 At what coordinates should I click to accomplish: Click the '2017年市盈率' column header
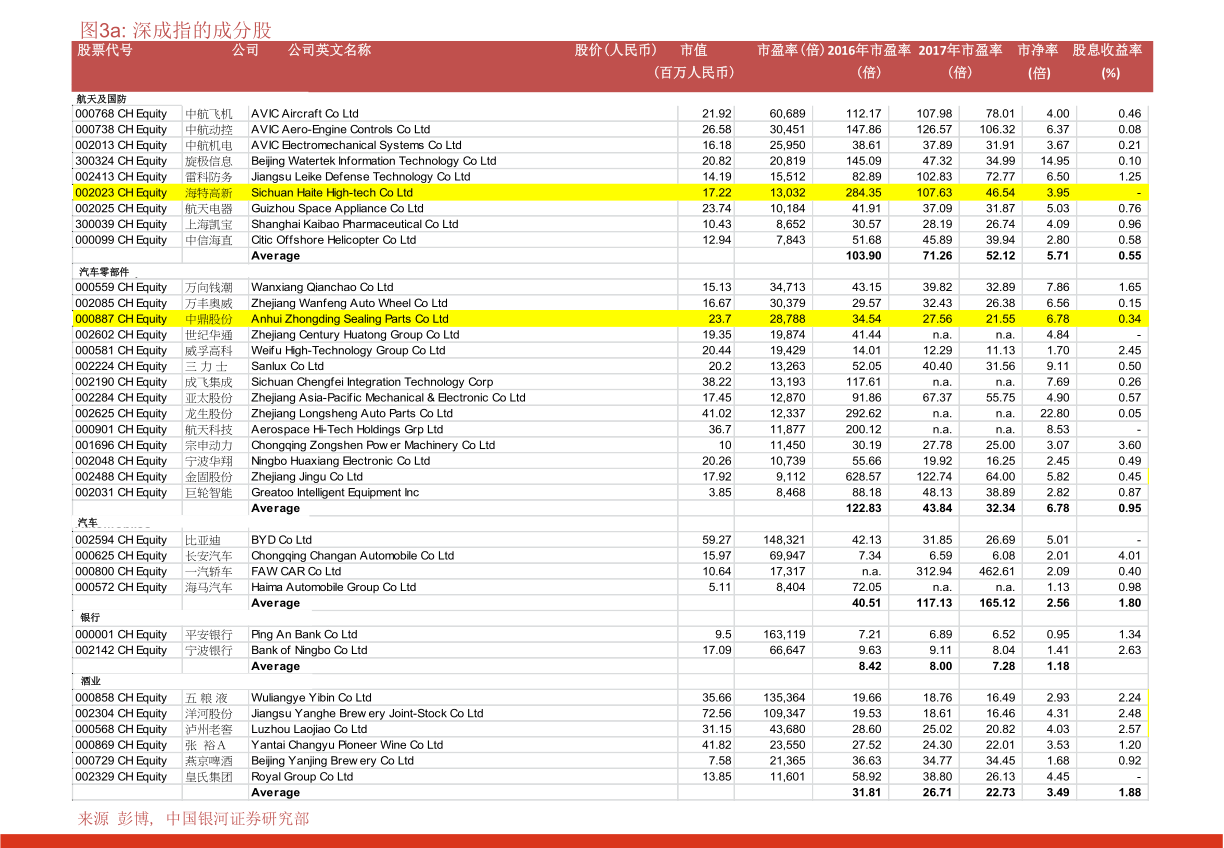960,50
